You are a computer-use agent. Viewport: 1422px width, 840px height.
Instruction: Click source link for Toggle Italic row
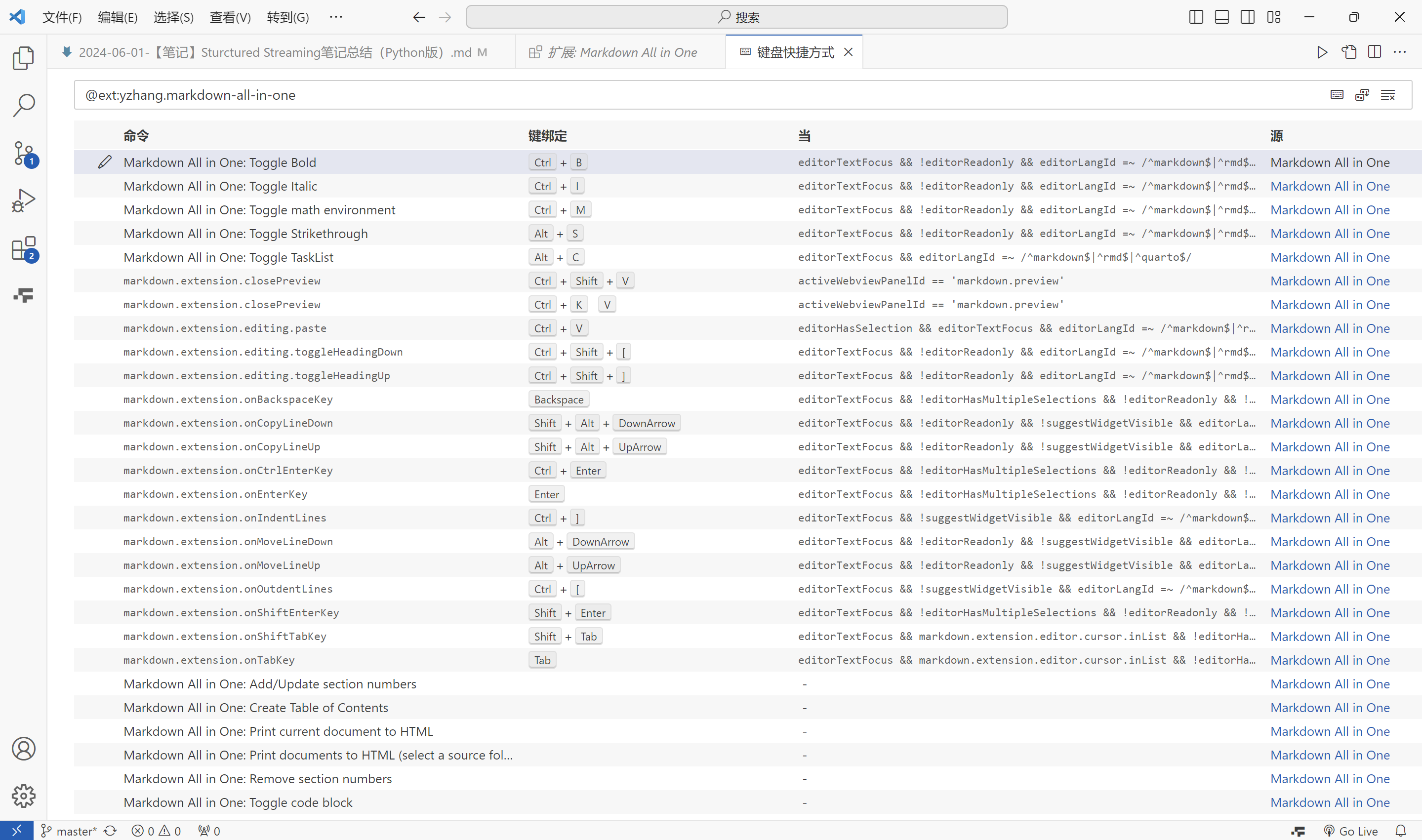[x=1330, y=186]
